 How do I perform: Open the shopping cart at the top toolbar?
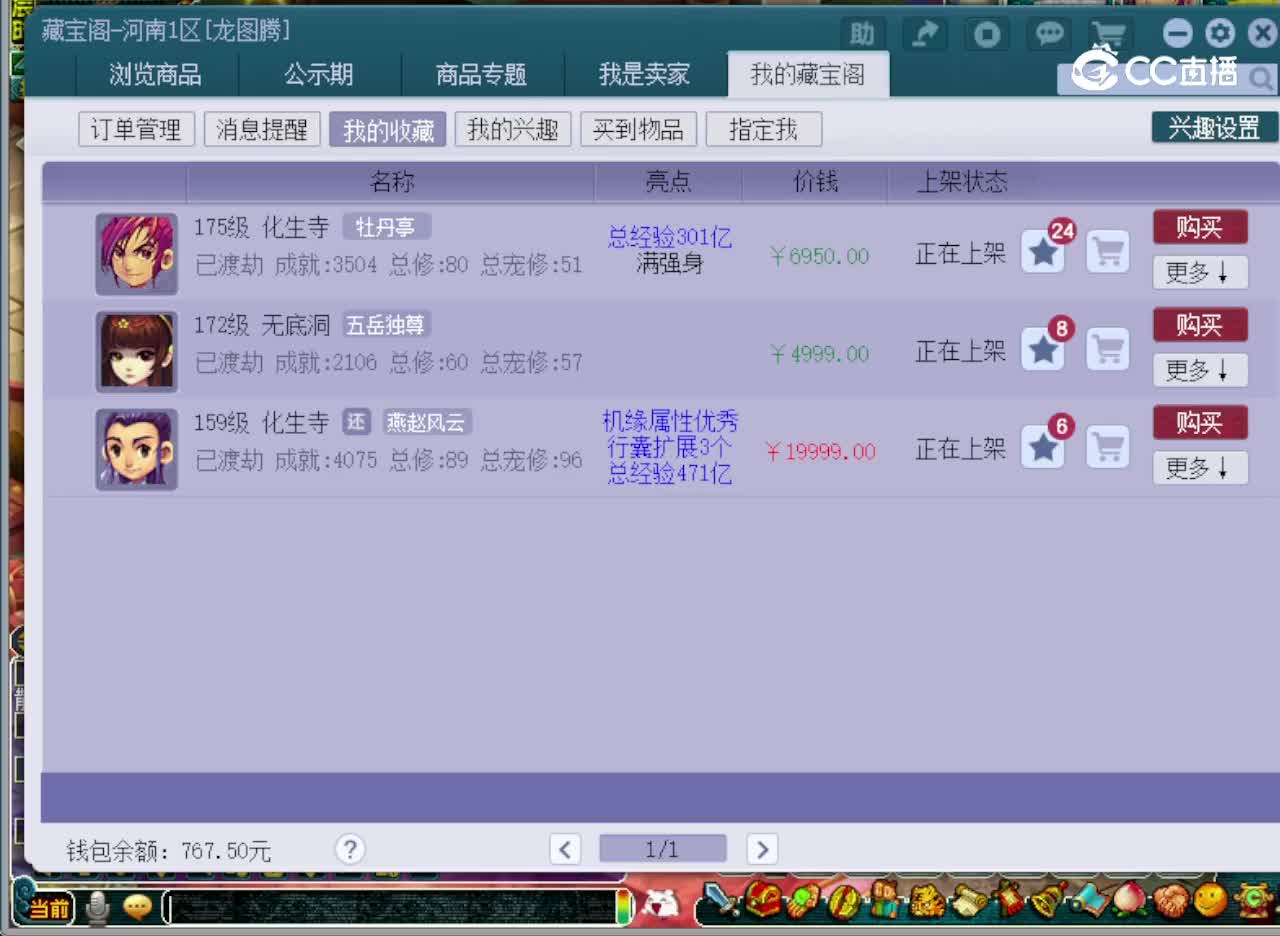point(1106,33)
